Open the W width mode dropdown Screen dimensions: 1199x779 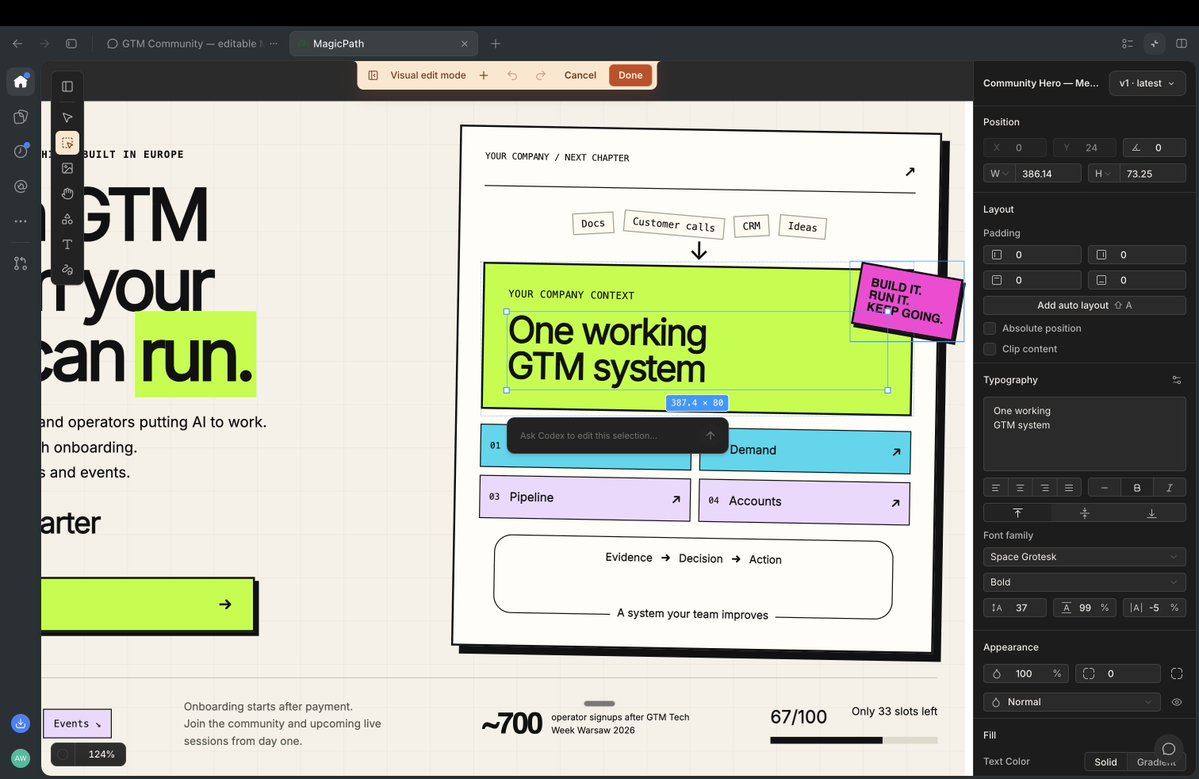click(x=998, y=174)
